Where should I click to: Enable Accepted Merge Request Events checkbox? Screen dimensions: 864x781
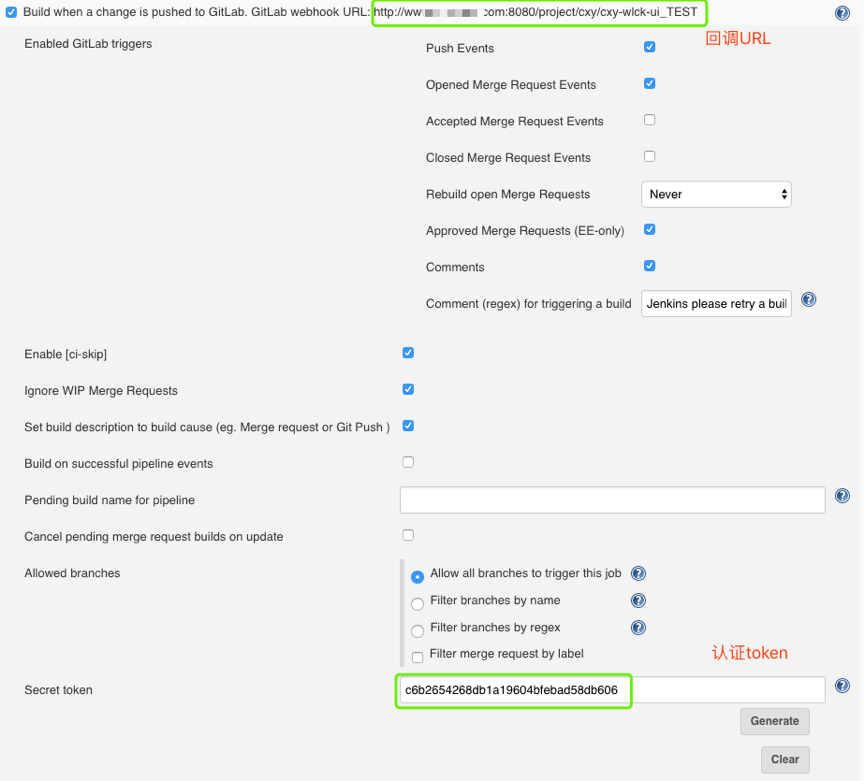(650, 120)
